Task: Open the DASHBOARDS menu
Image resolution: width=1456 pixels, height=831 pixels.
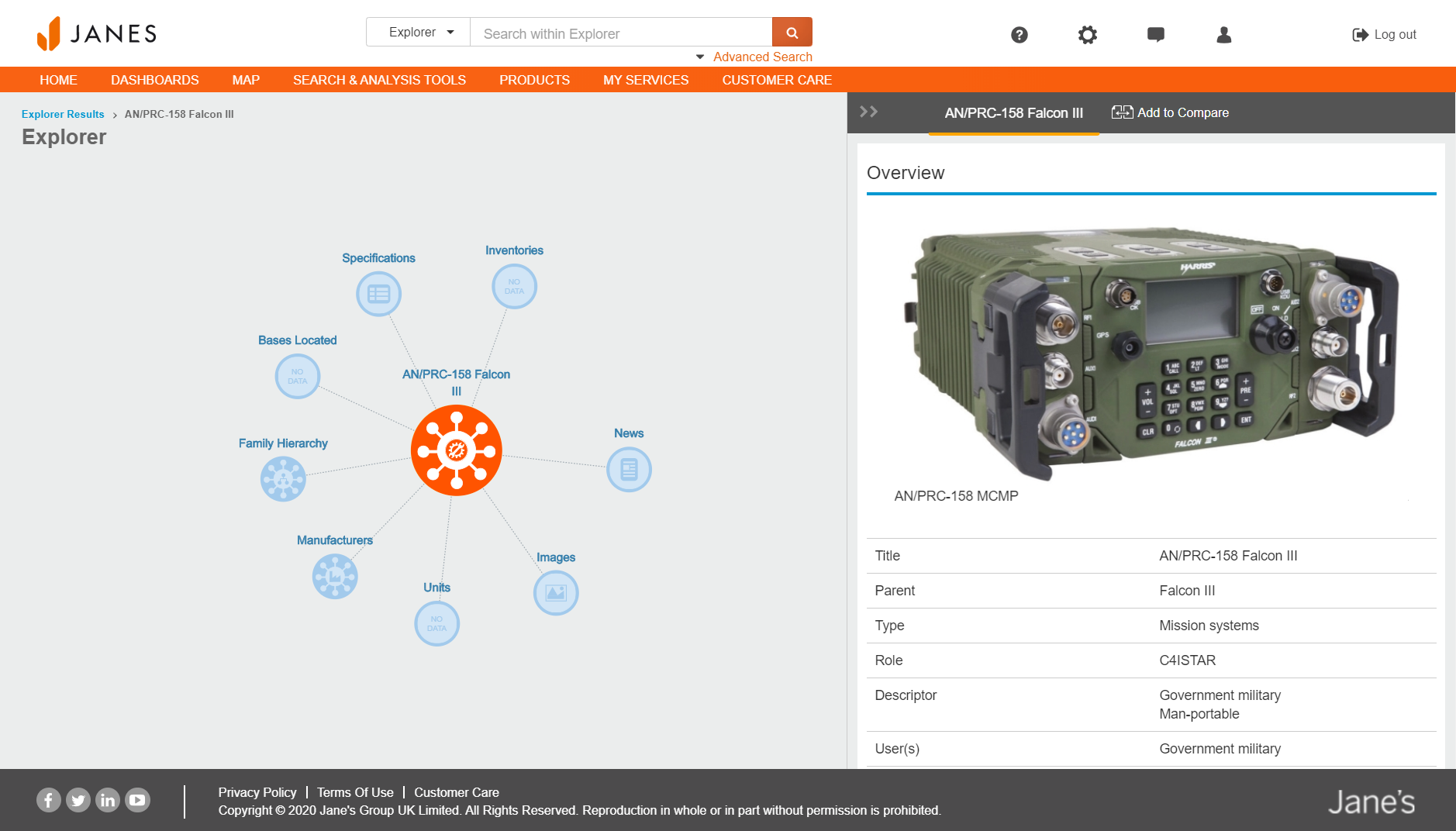Action: pos(155,80)
